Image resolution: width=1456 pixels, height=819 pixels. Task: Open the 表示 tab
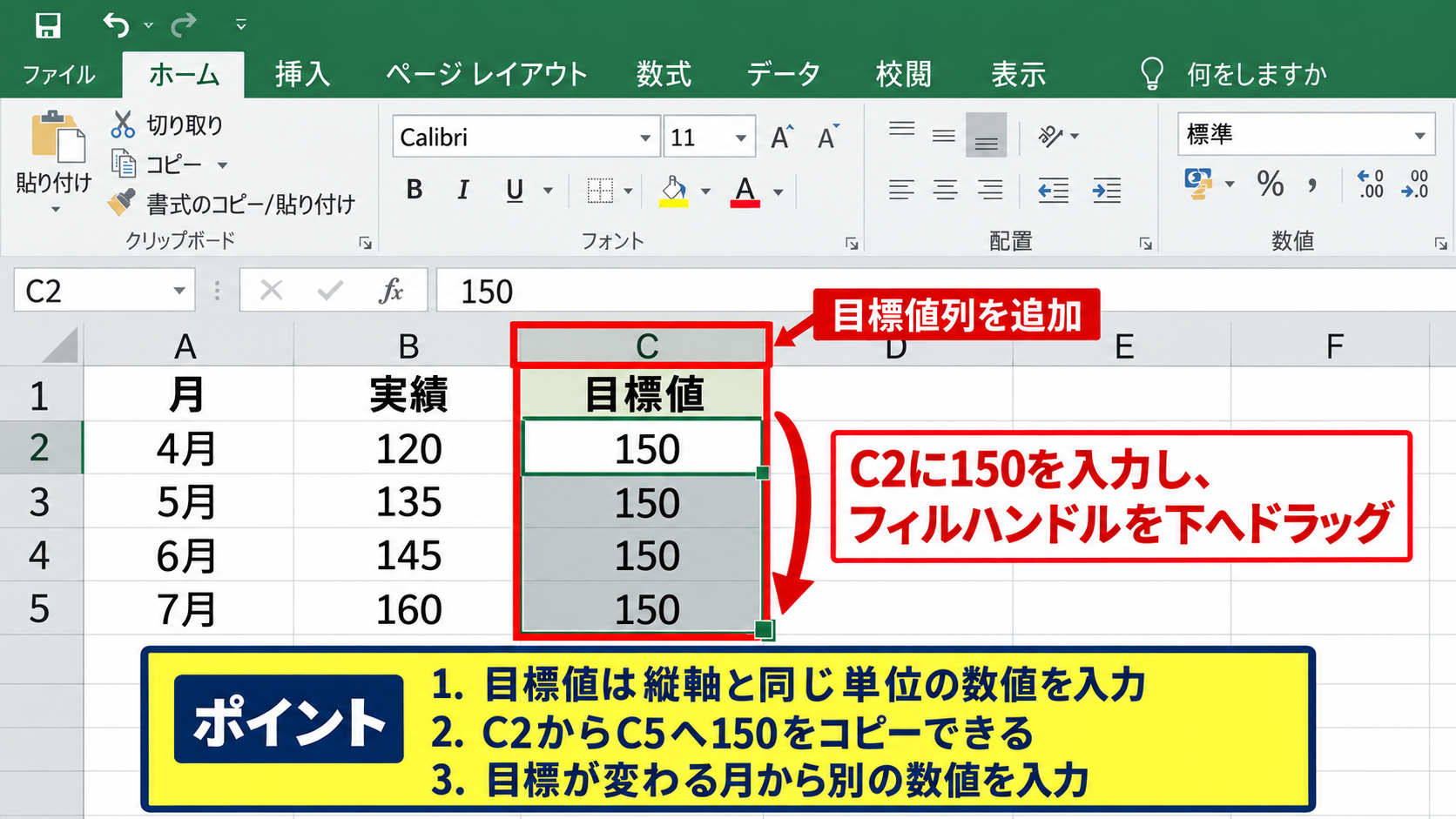1018,74
